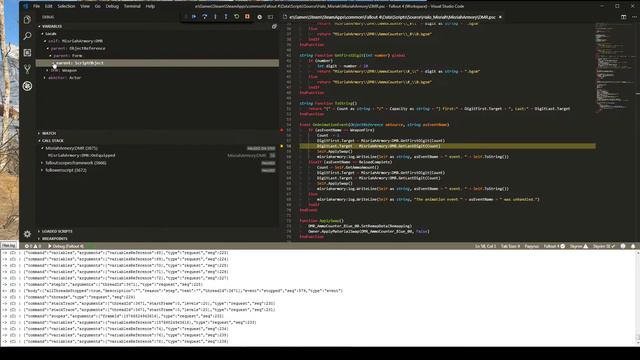
Task: Open the View menu
Action: point(85,6)
